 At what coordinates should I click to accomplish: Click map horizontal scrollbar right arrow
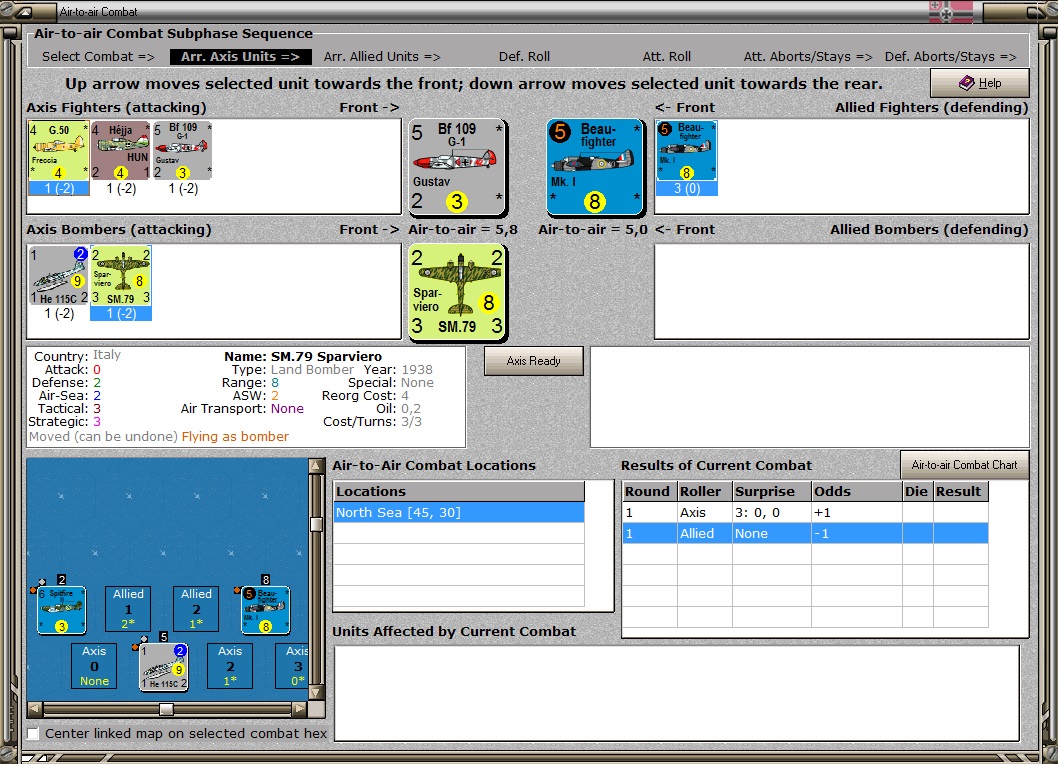click(x=300, y=709)
